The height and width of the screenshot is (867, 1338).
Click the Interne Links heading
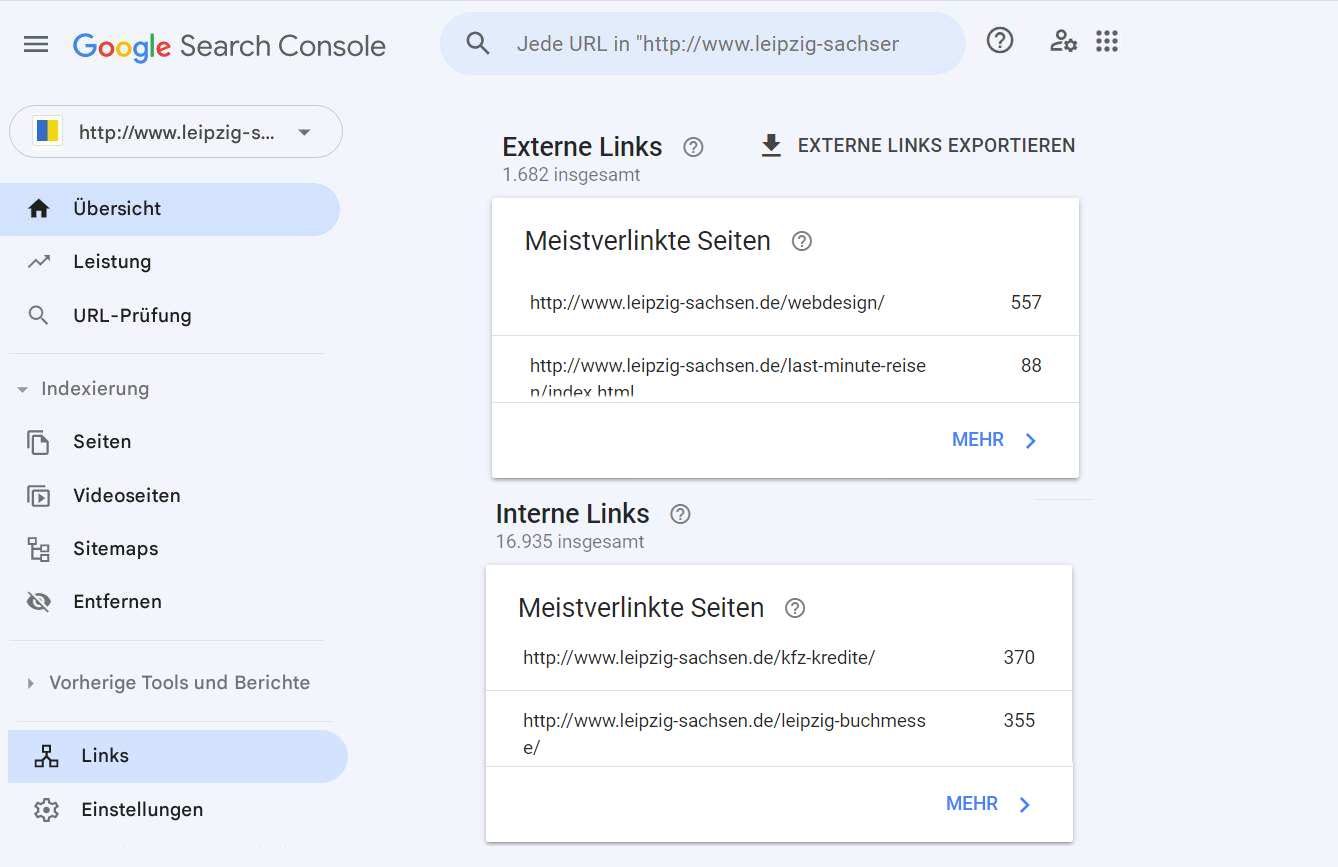click(573, 514)
